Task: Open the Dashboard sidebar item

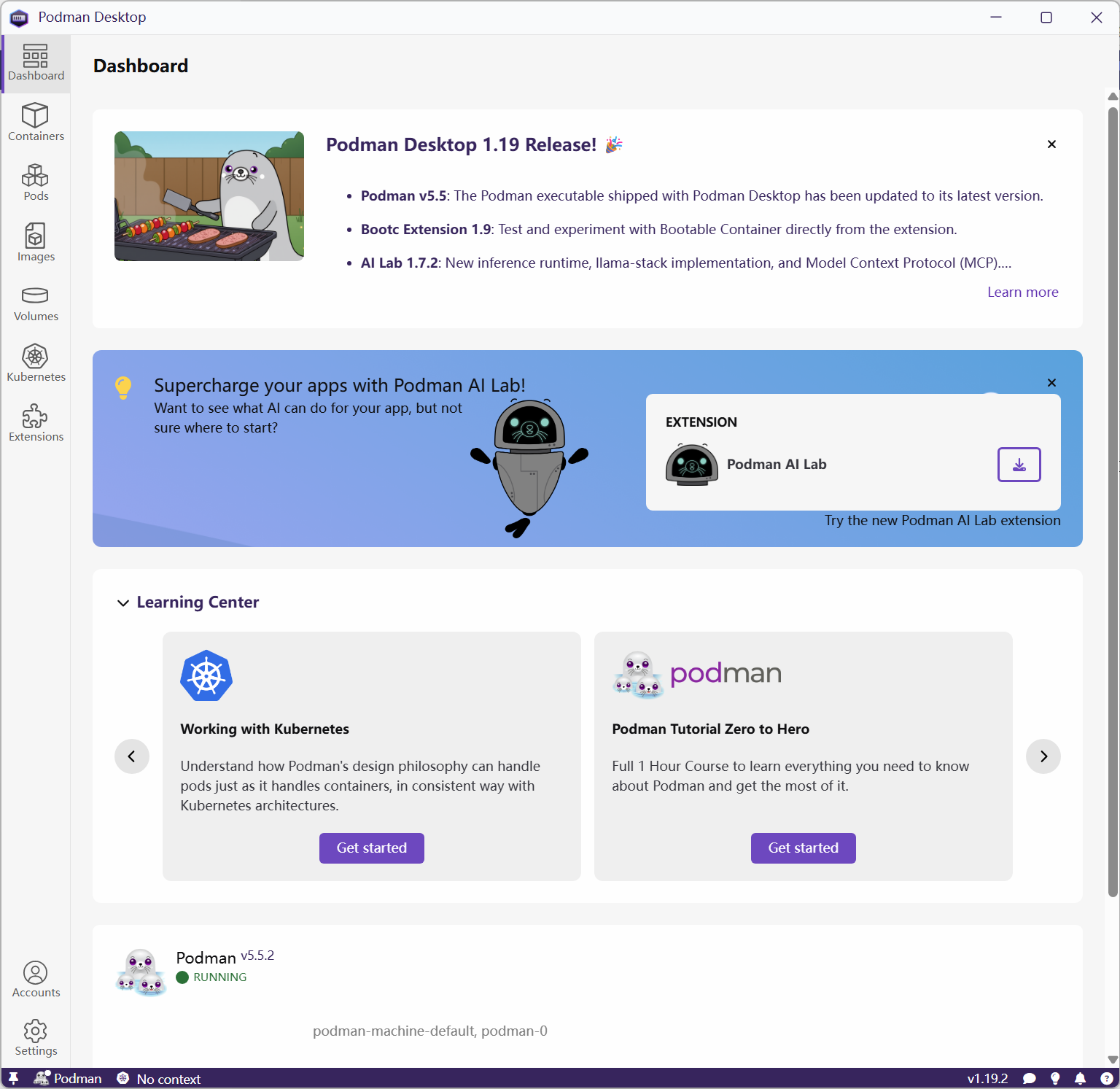Action: 36,63
